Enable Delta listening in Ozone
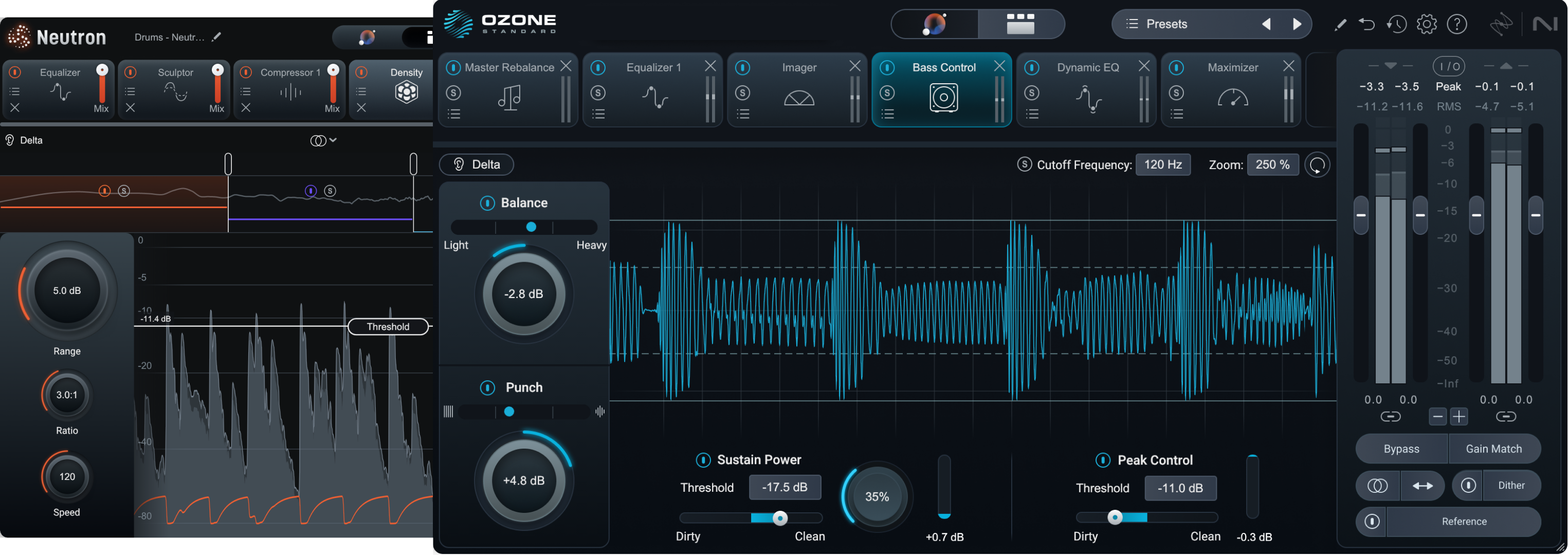The height and width of the screenshot is (555, 1568). pos(477,164)
